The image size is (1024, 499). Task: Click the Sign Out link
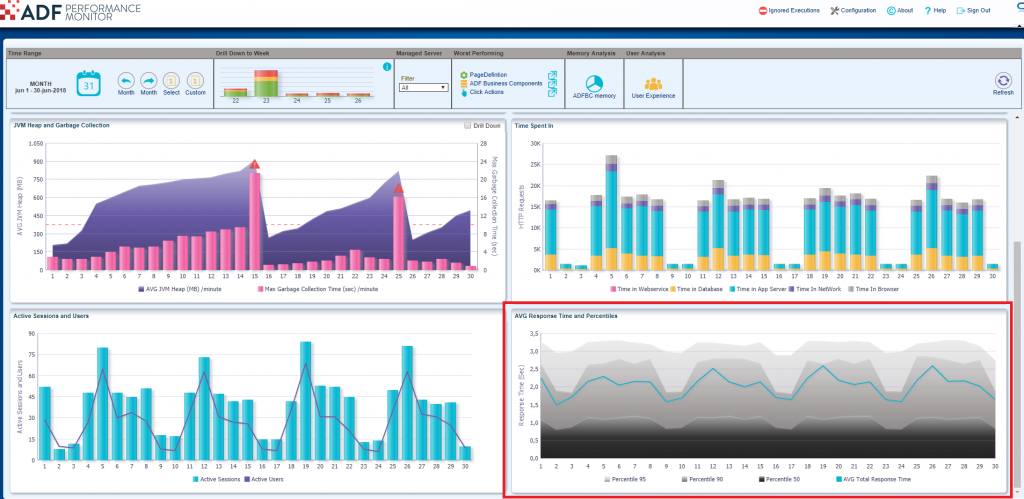click(x=972, y=10)
